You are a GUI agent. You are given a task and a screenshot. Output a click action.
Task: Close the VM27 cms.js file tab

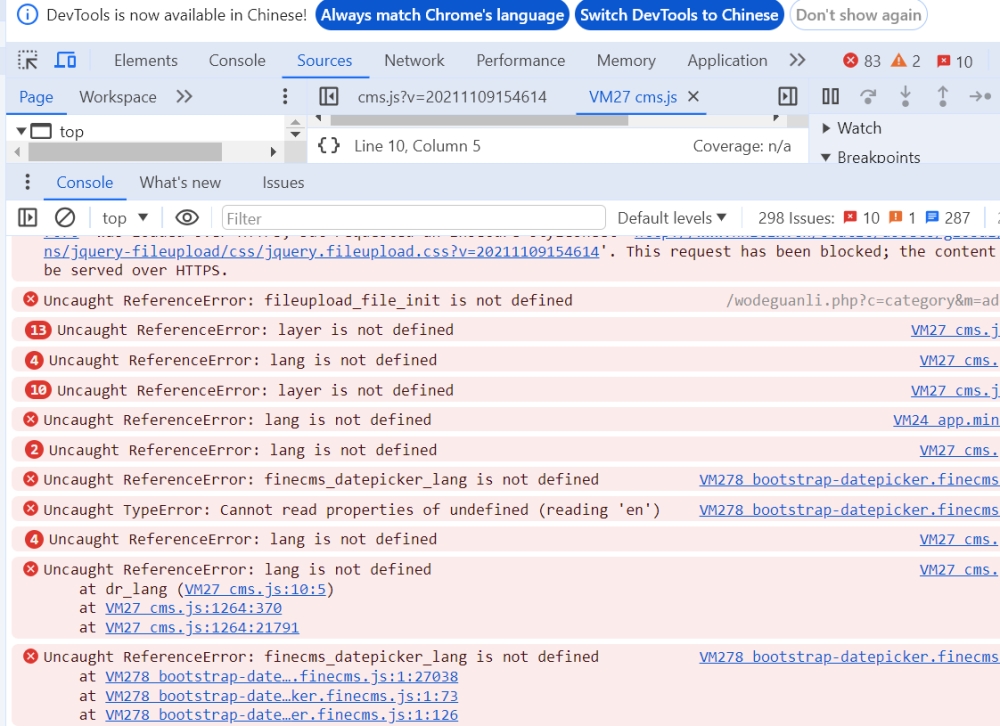pos(693,97)
